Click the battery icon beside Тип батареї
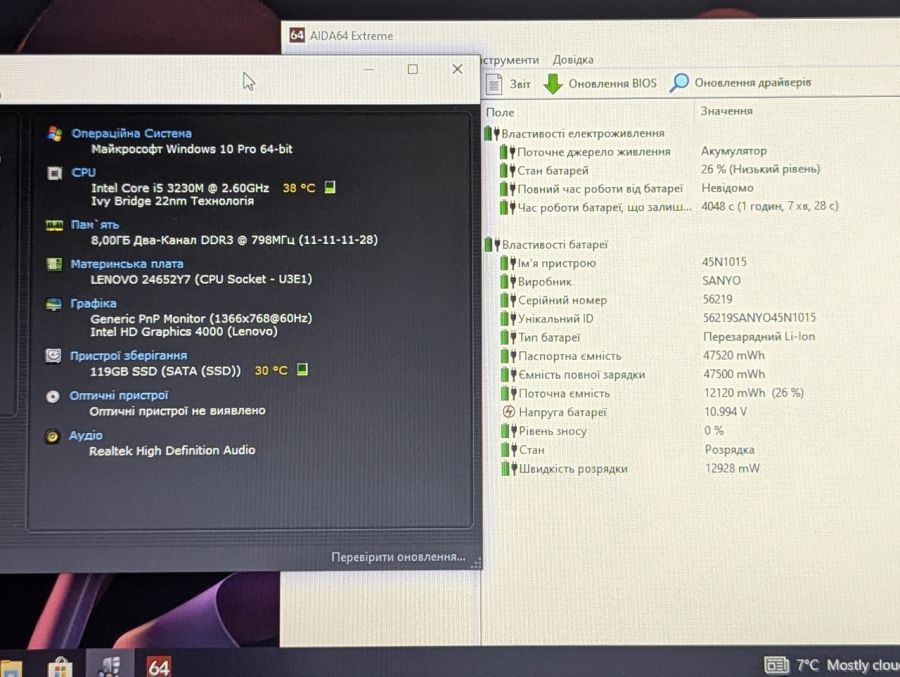The image size is (900, 677). [509, 337]
